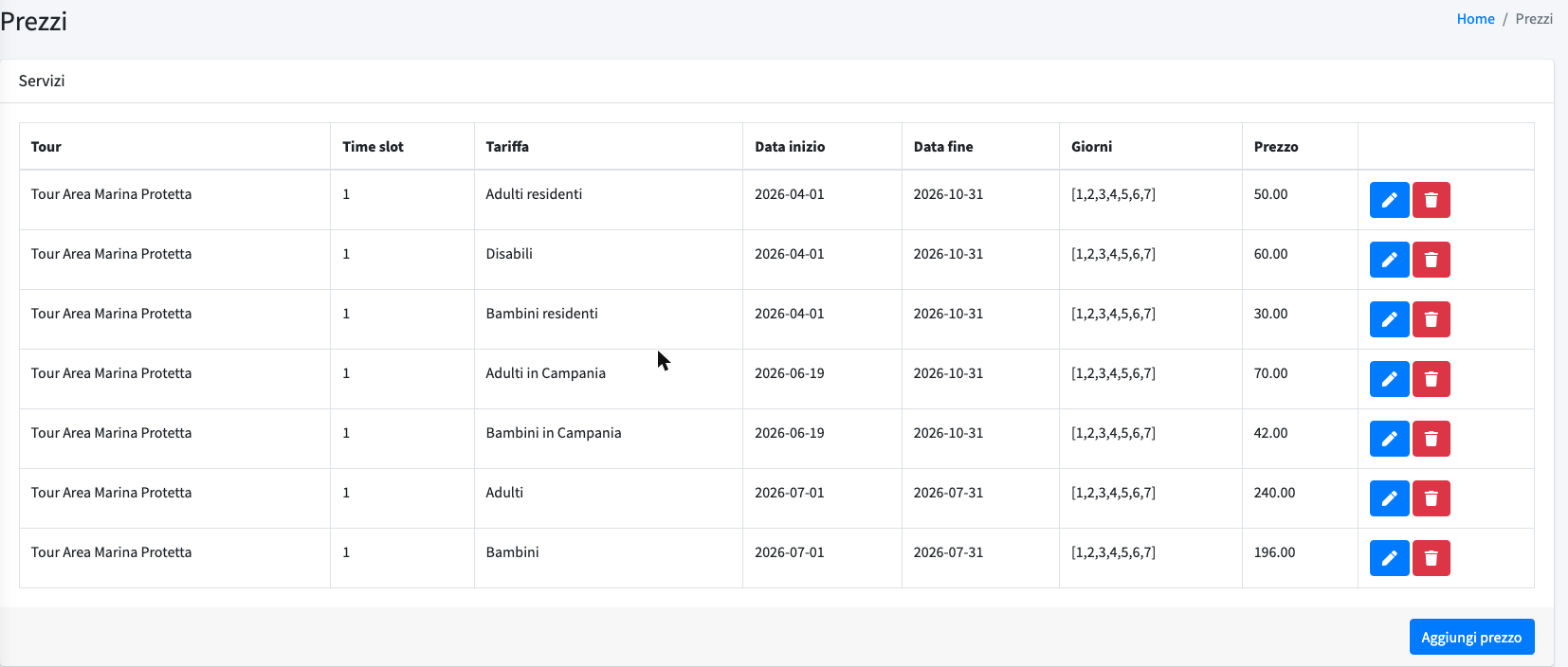Delete the Bambini 196.00 price row
The width and height of the screenshot is (1568, 667).
pos(1431,559)
